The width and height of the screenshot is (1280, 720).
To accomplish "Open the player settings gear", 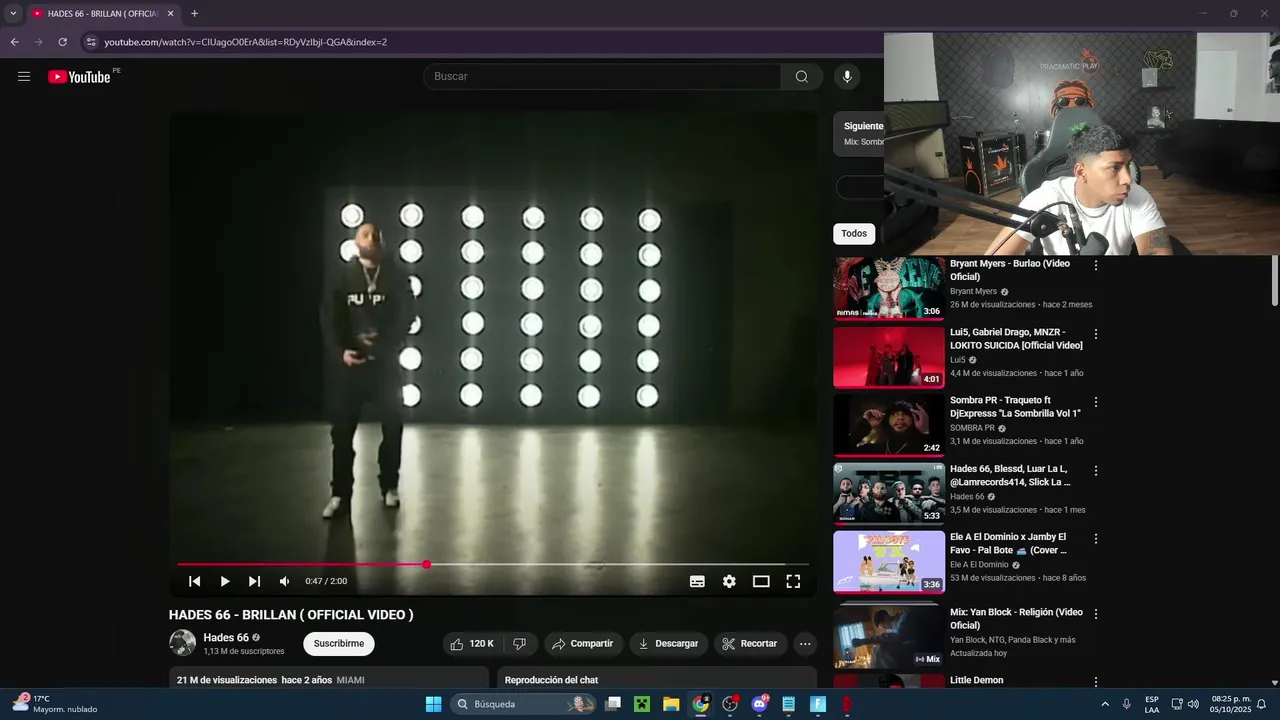I will (729, 581).
